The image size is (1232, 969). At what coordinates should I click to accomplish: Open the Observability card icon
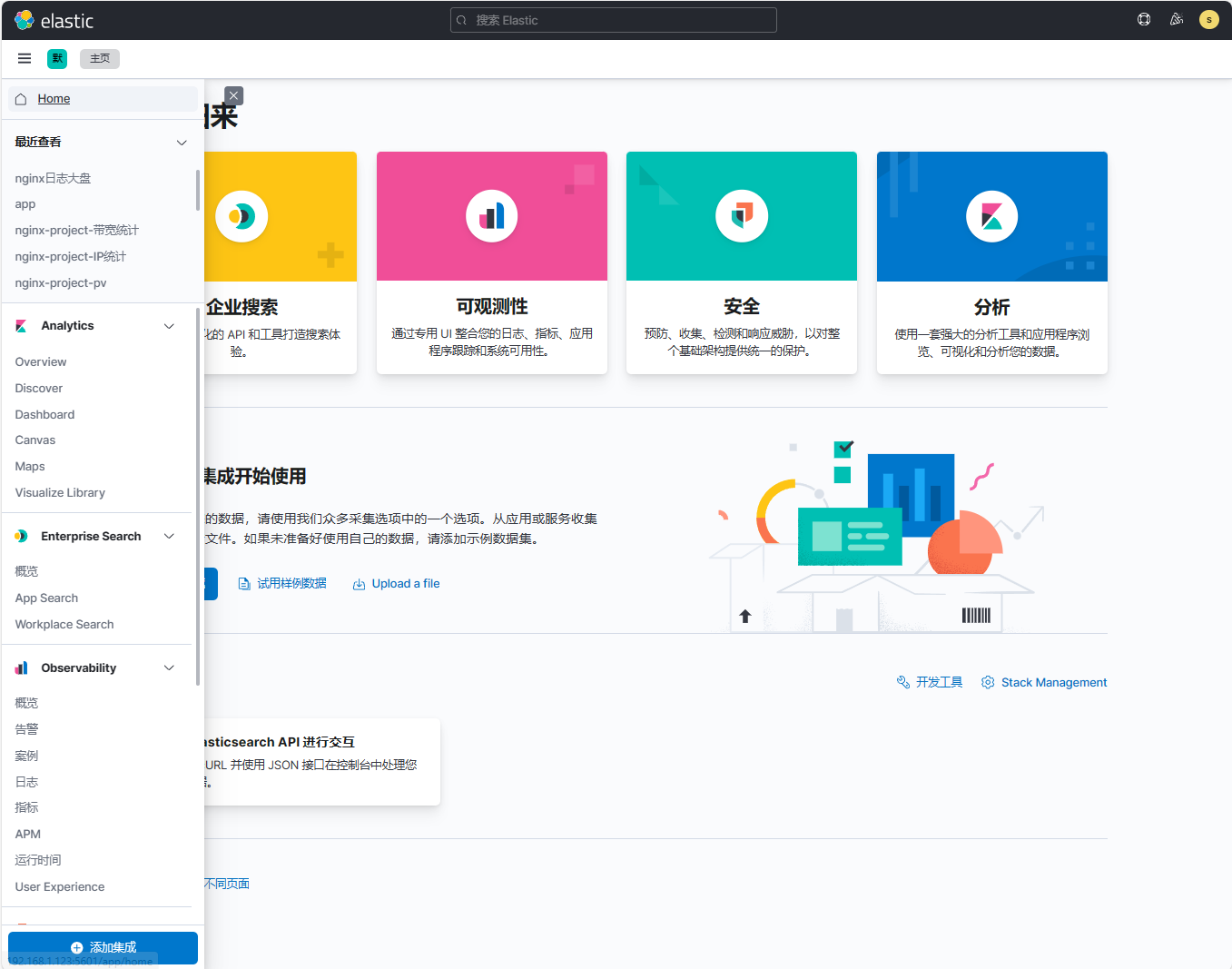pos(491,216)
